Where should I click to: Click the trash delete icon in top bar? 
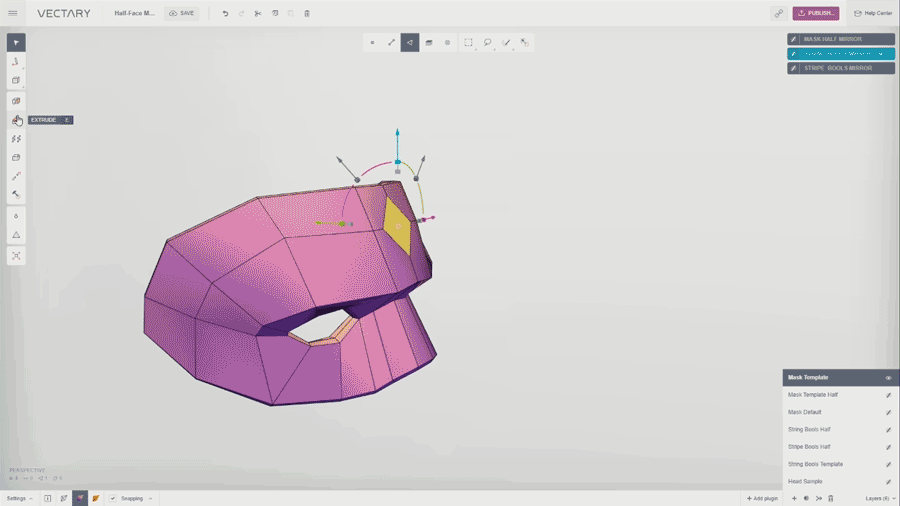[307, 13]
